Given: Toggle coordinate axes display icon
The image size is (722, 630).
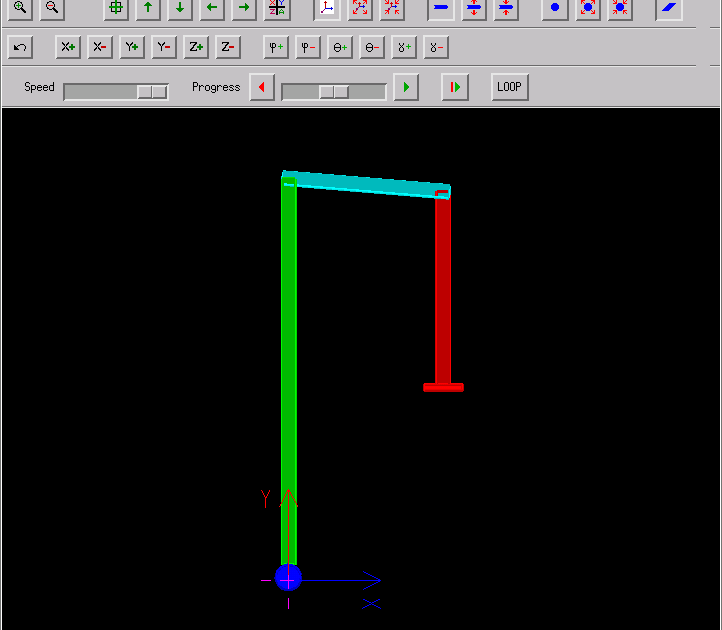Looking at the screenshot, I should click(x=327, y=7).
